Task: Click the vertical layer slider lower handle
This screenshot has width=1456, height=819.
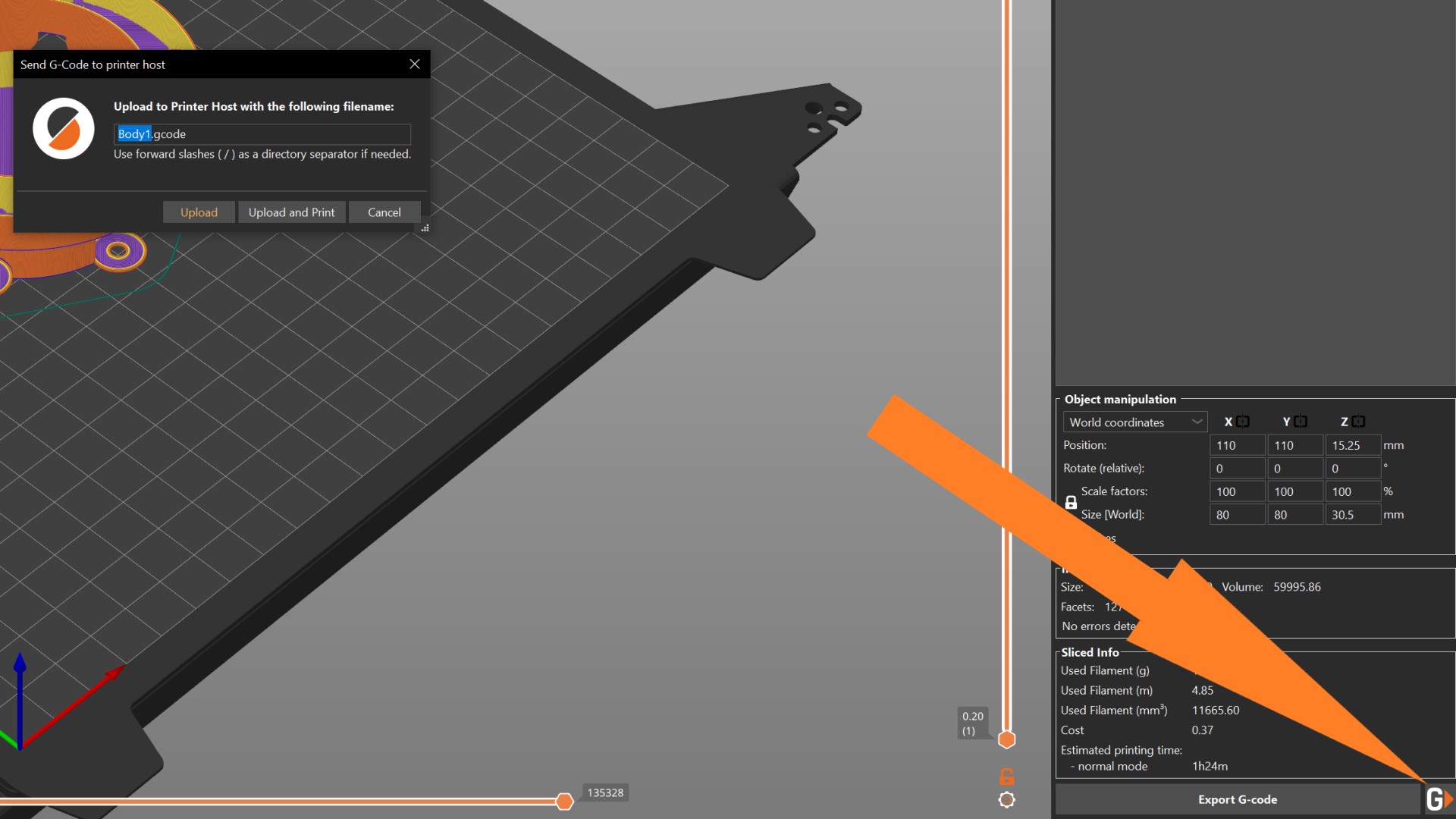Action: pos(1006,739)
